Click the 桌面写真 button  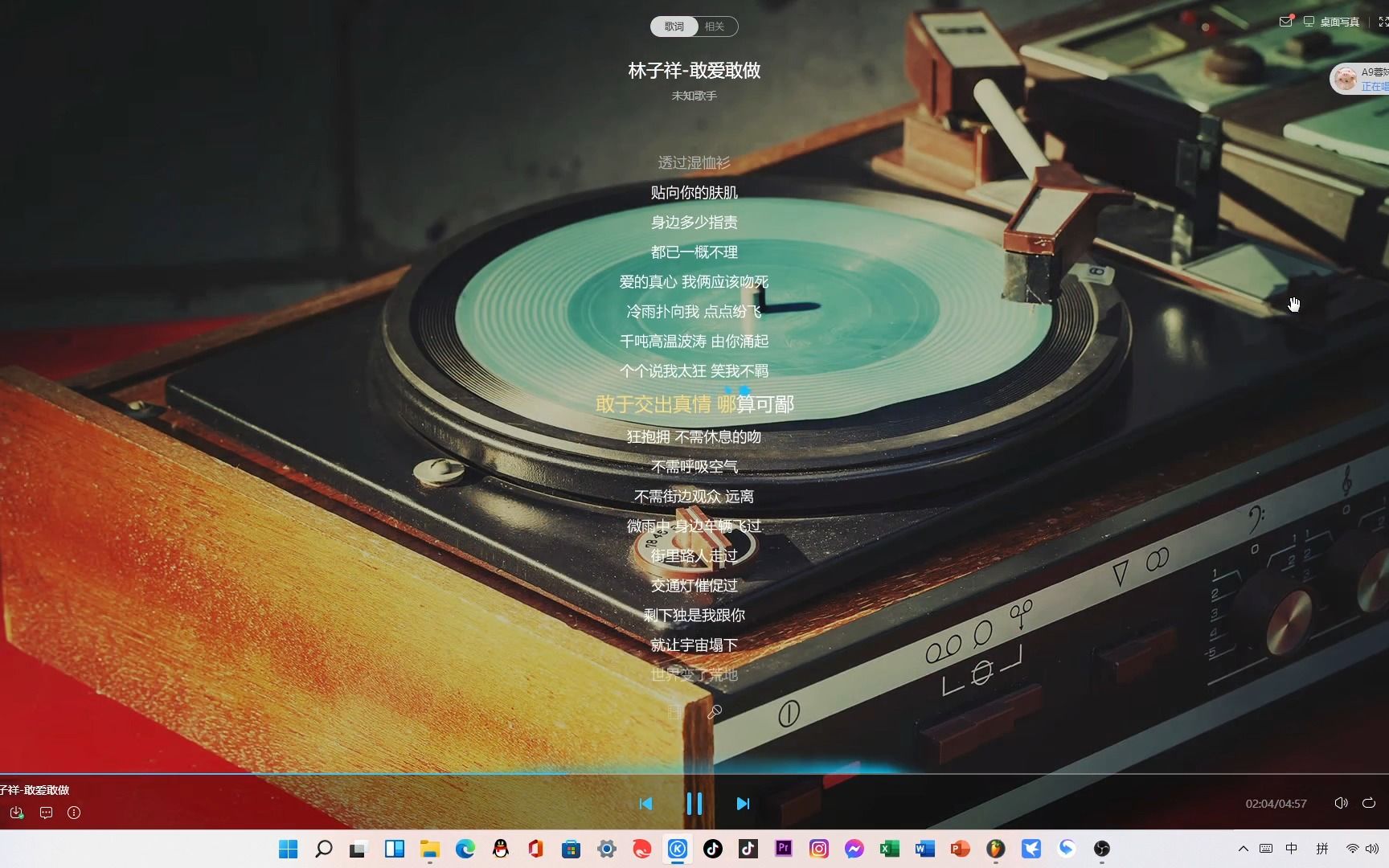[1332, 22]
